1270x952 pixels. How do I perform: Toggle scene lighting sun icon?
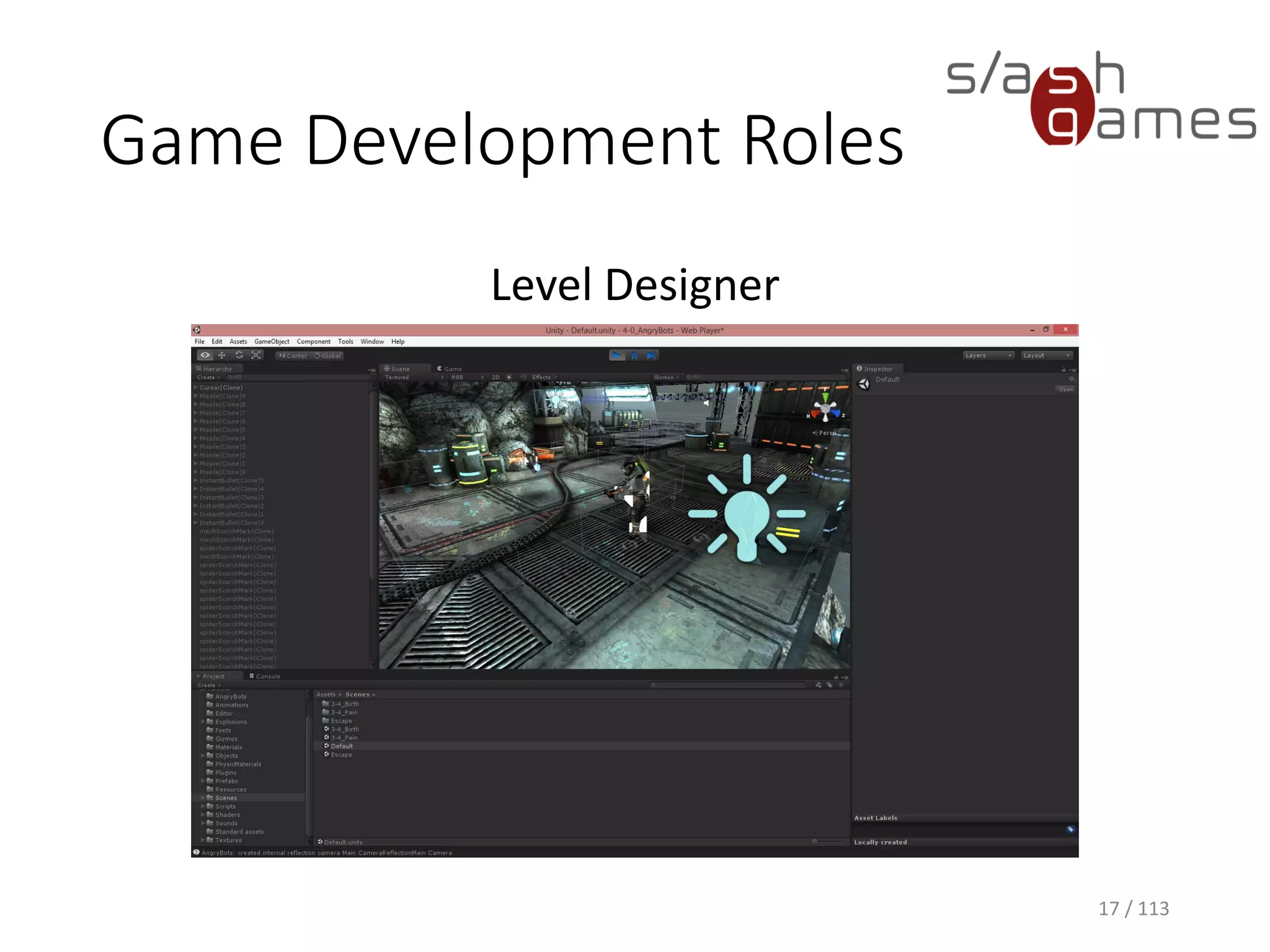click(509, 377)
